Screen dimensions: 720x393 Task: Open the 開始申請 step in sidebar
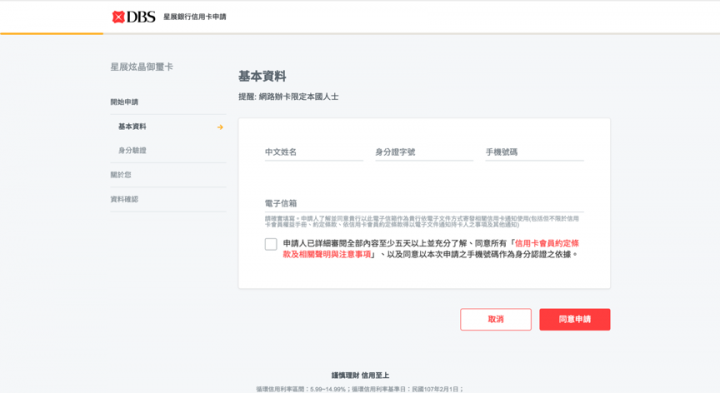[x=124, y=102]
